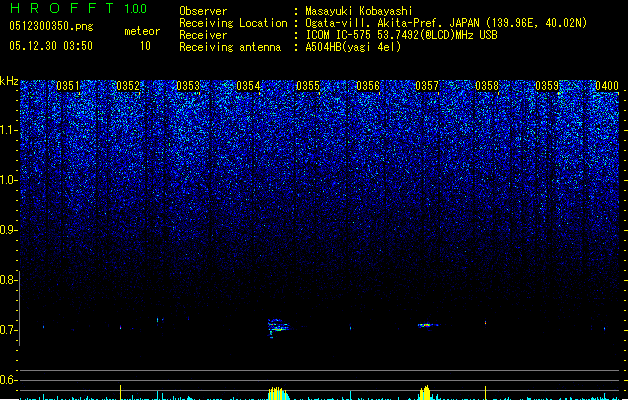Viewport: 629px width, 400px height.
Task: Click the 0351 time marker
Action: point(68,85)
